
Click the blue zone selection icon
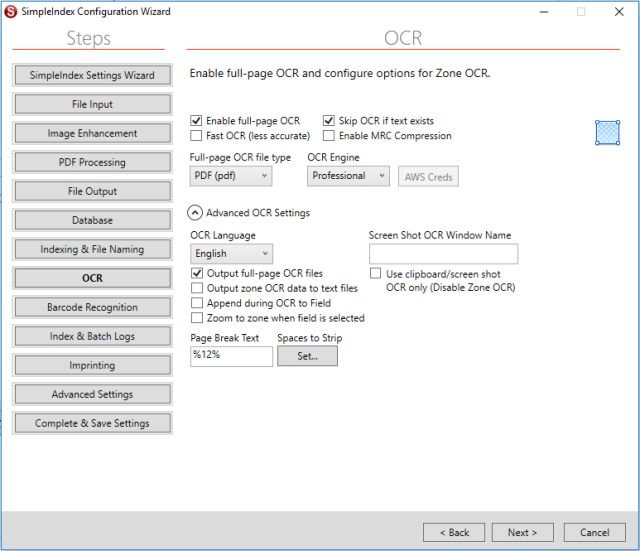tap(607, 132)
